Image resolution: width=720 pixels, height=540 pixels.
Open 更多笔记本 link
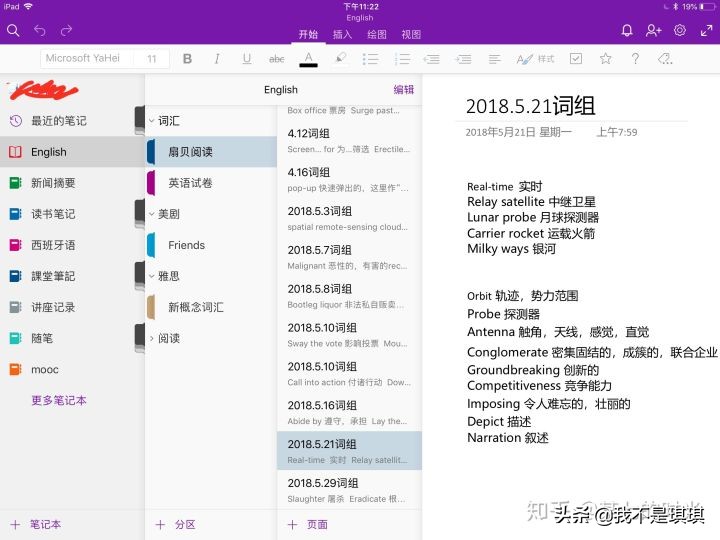[59, 400]
